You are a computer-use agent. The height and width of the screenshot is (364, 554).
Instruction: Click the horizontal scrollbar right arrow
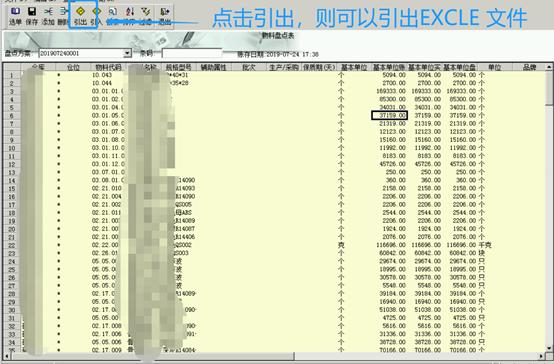pos(542,356)
